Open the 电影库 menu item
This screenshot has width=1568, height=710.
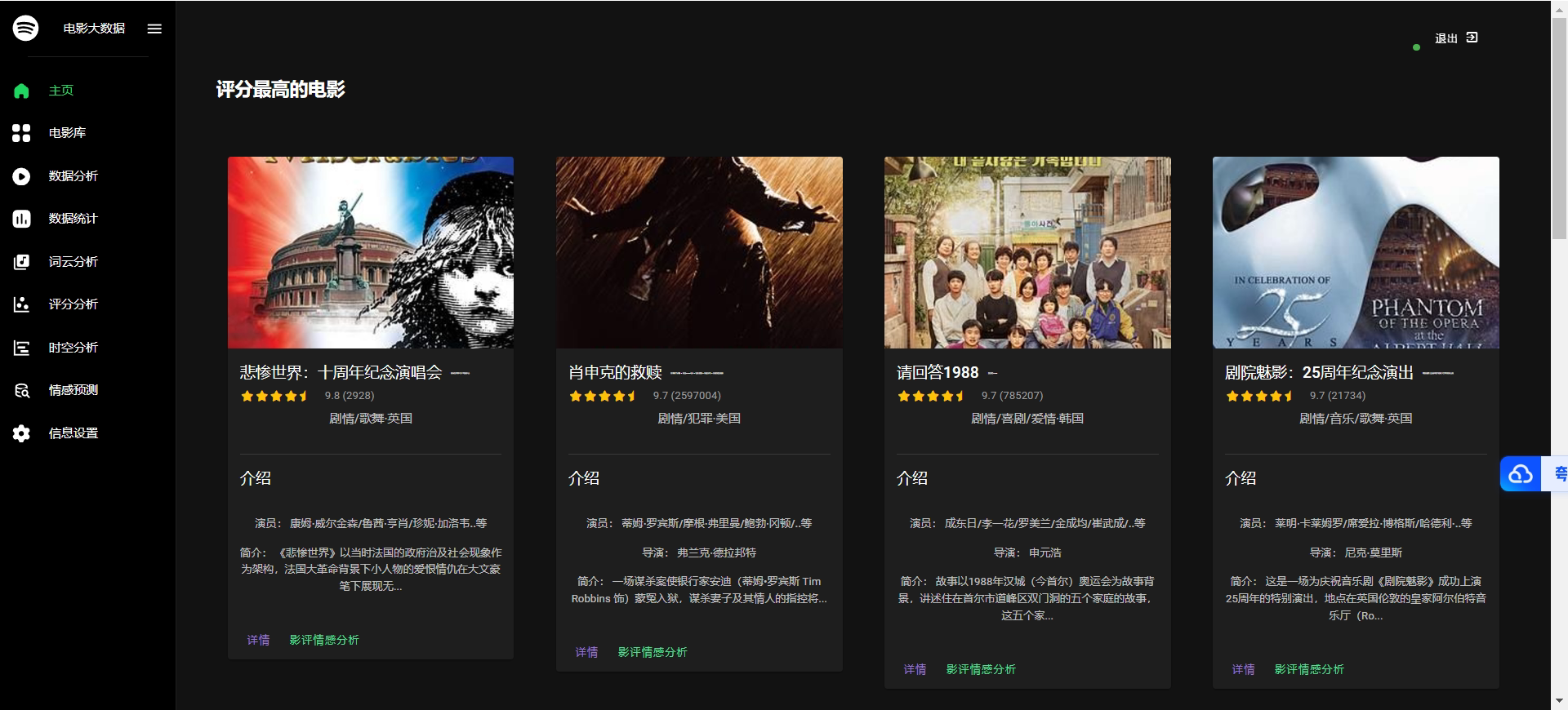[x=67, y=133]
